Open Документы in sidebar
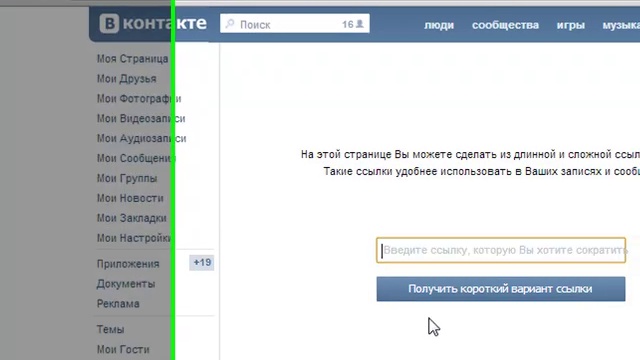640x360 pixels. tap(126, 284)
